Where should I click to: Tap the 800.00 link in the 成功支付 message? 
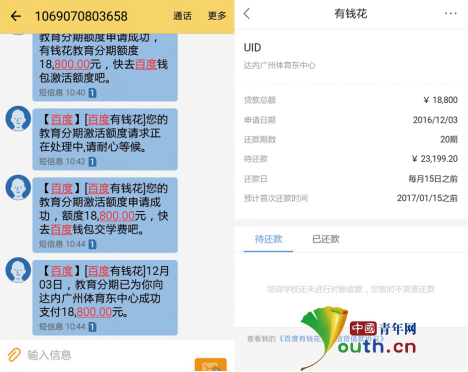(94, 312)
